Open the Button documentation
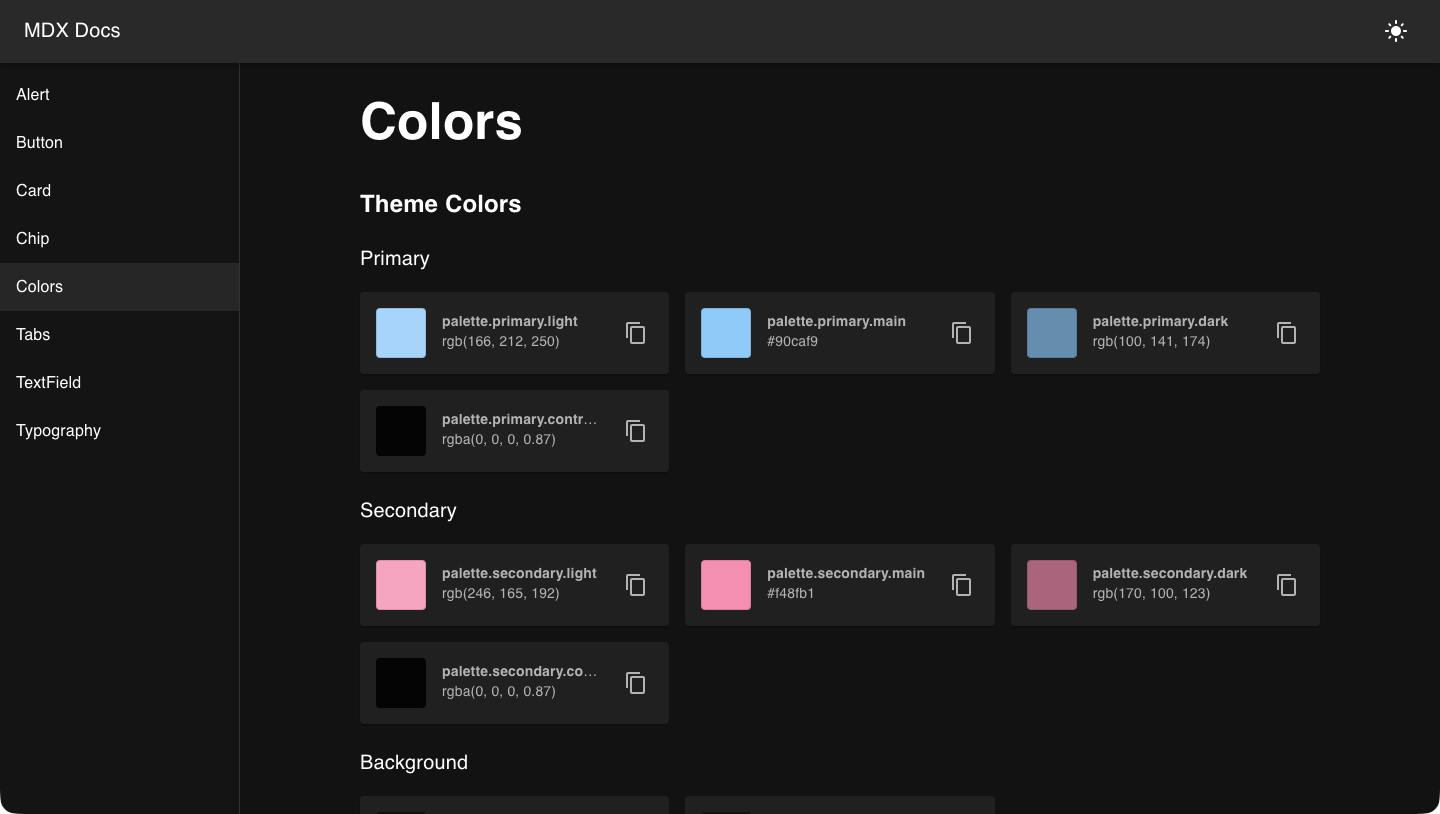Image resolution: width=1440 pixels, height=814 pixels. 39,142
